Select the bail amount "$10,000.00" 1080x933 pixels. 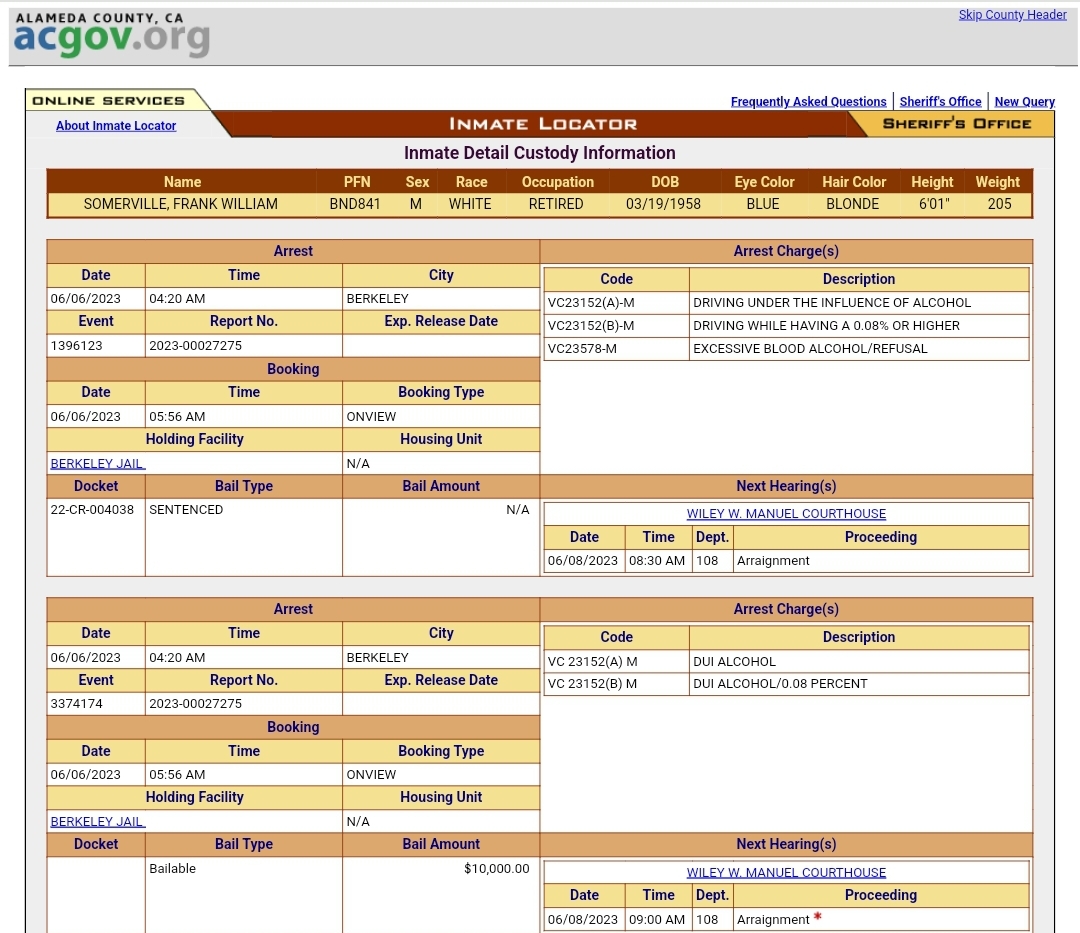[x=497, y=868]
